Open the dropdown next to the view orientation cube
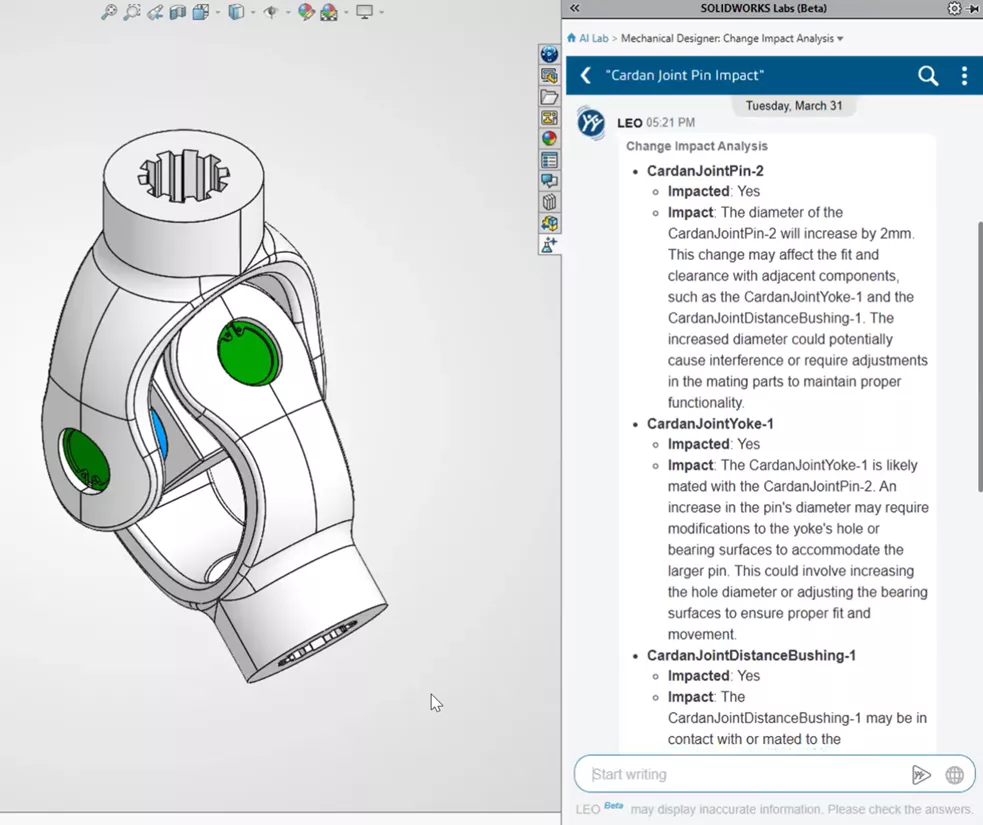983x825 pixels. click(x=219, y=12)
